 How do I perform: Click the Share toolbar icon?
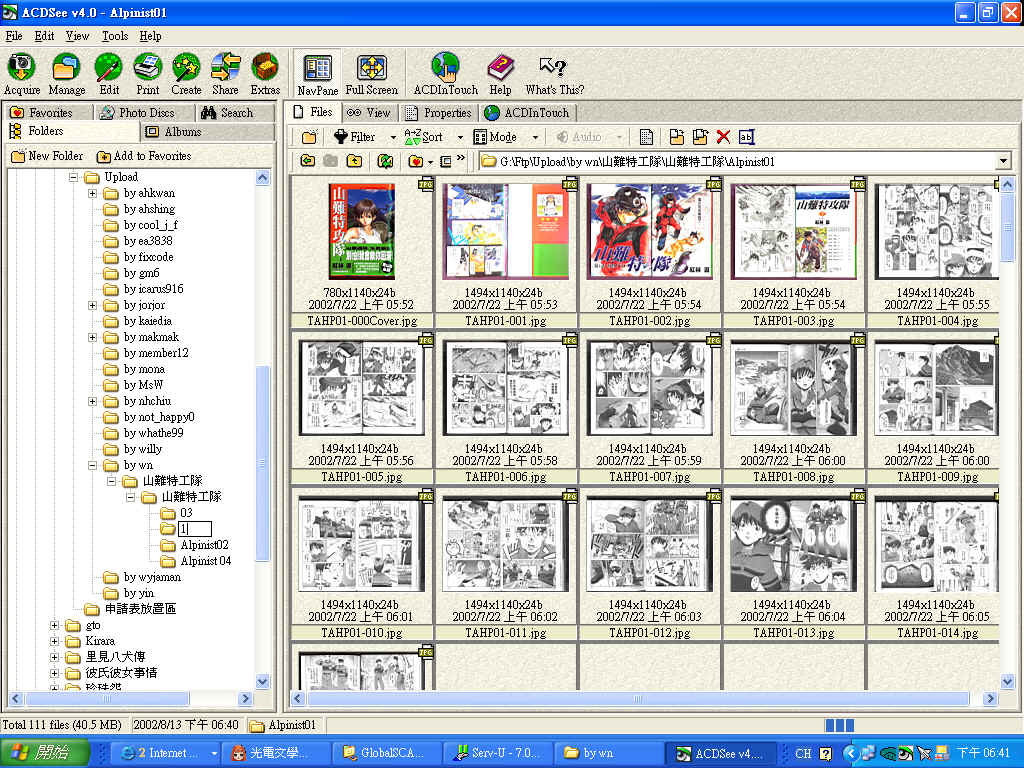(x=225, y=69)
